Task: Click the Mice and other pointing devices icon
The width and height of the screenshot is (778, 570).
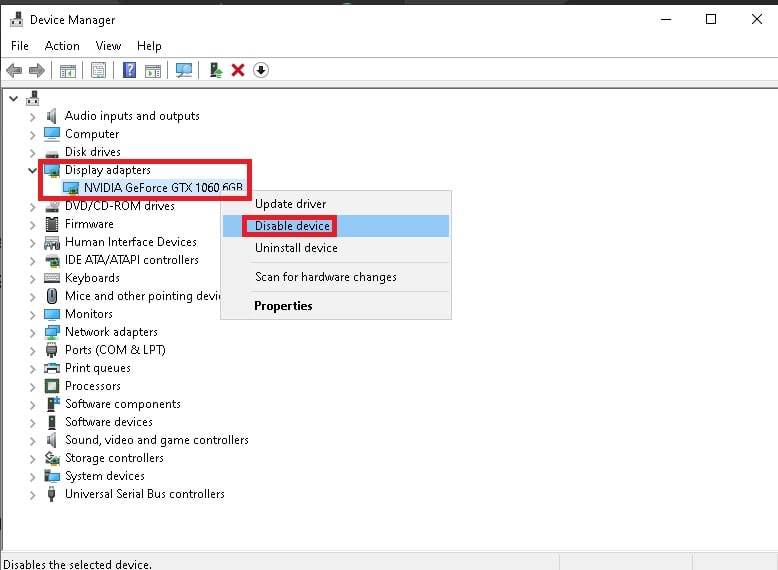Action: point(52,296)
